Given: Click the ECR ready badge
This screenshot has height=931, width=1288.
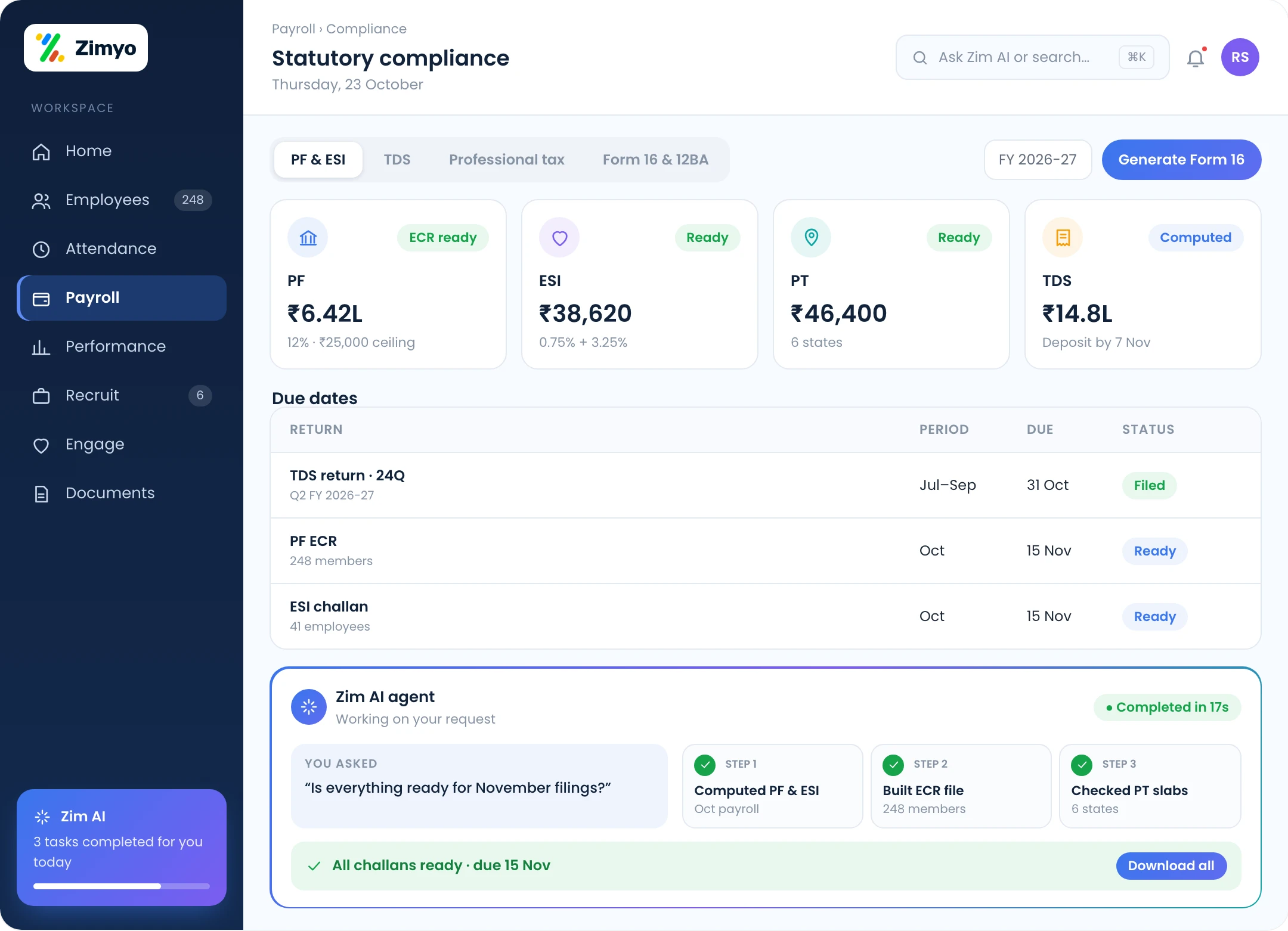Looking at the screenshot, I should (x=442, y=237).
